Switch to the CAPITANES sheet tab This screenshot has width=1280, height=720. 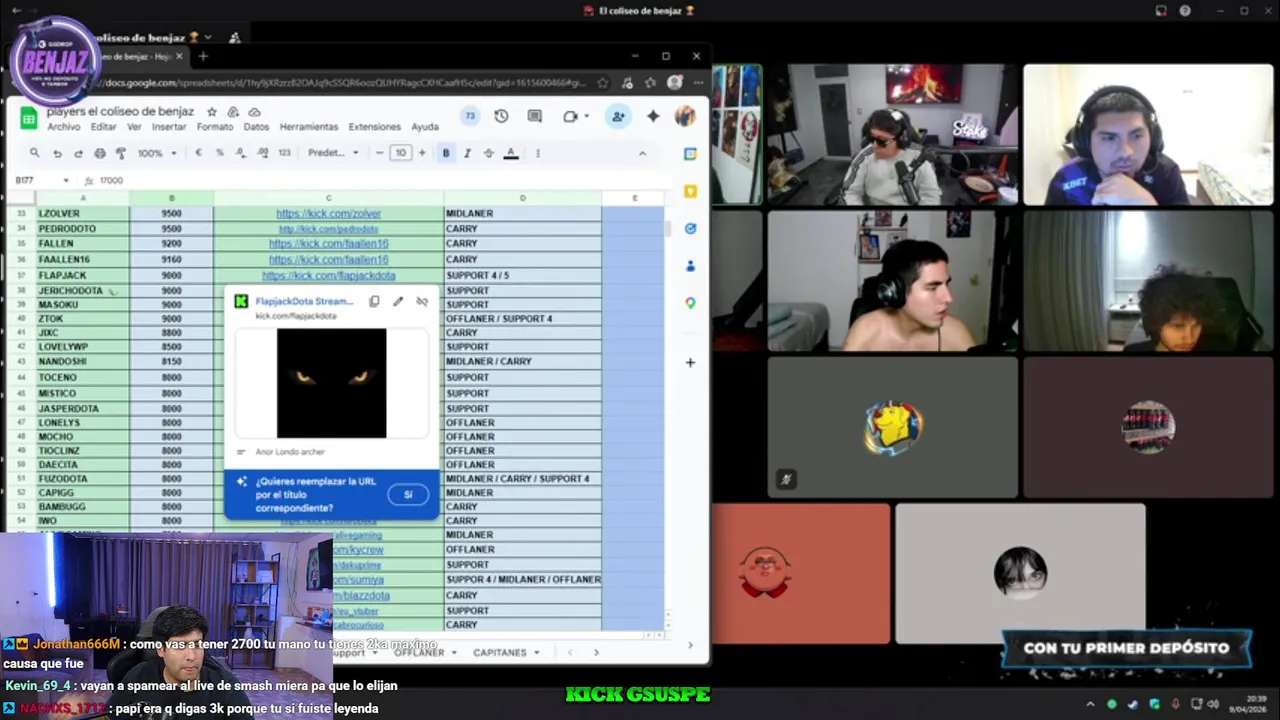[499, 652]
